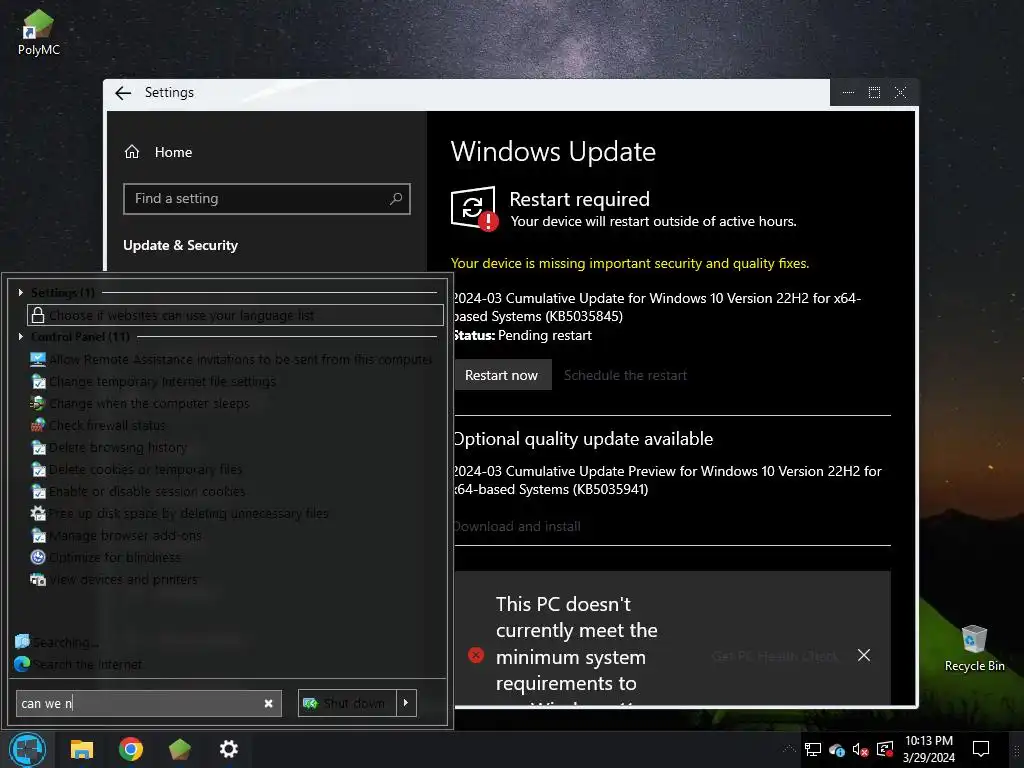
Task: Open the Recycle Bin desktop icon
Action: coord(974,648)
